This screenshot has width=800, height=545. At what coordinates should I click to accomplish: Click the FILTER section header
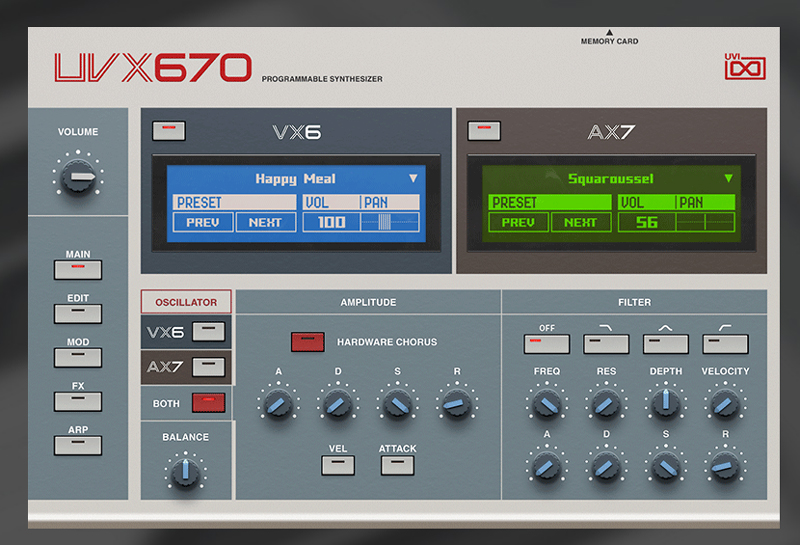pos(635,302)
